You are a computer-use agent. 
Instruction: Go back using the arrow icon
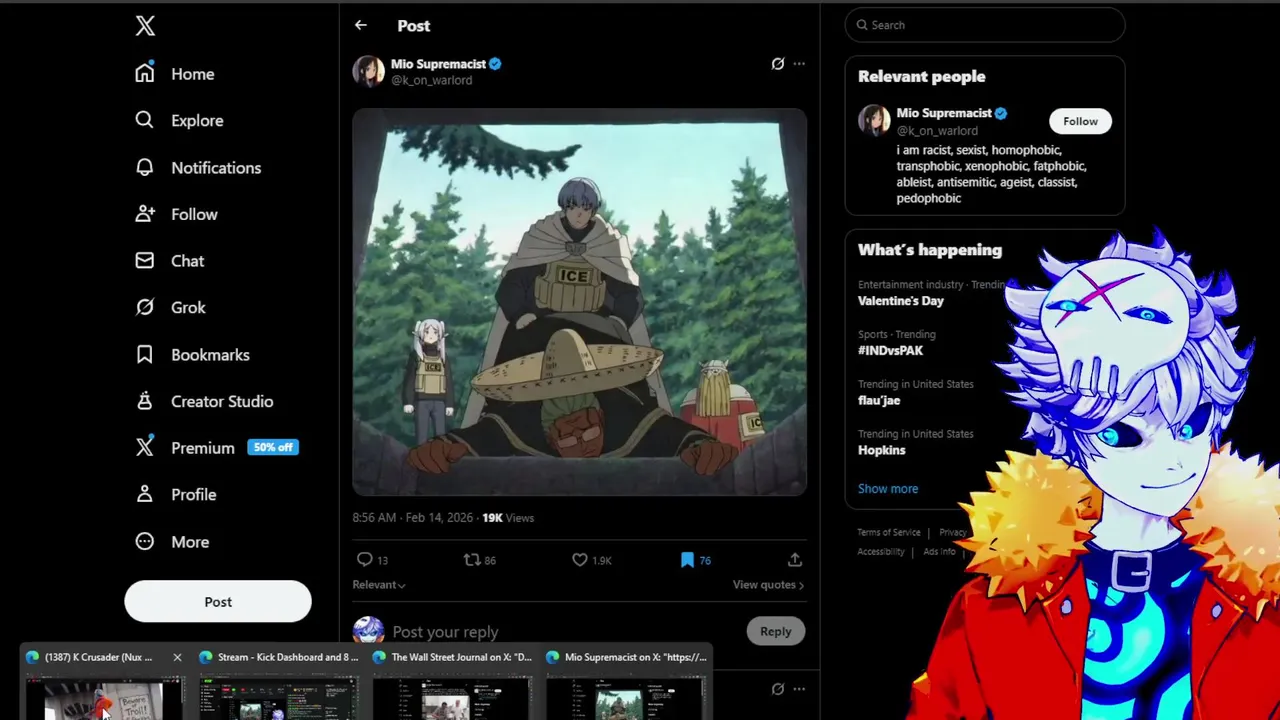361,25
